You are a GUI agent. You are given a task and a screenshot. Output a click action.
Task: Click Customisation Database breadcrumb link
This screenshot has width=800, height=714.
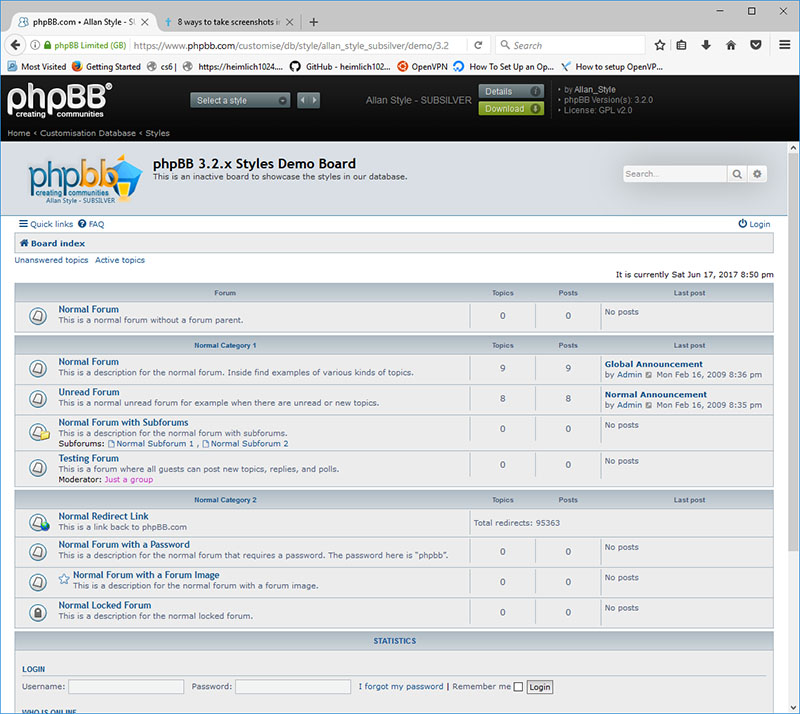click(88, 133)
